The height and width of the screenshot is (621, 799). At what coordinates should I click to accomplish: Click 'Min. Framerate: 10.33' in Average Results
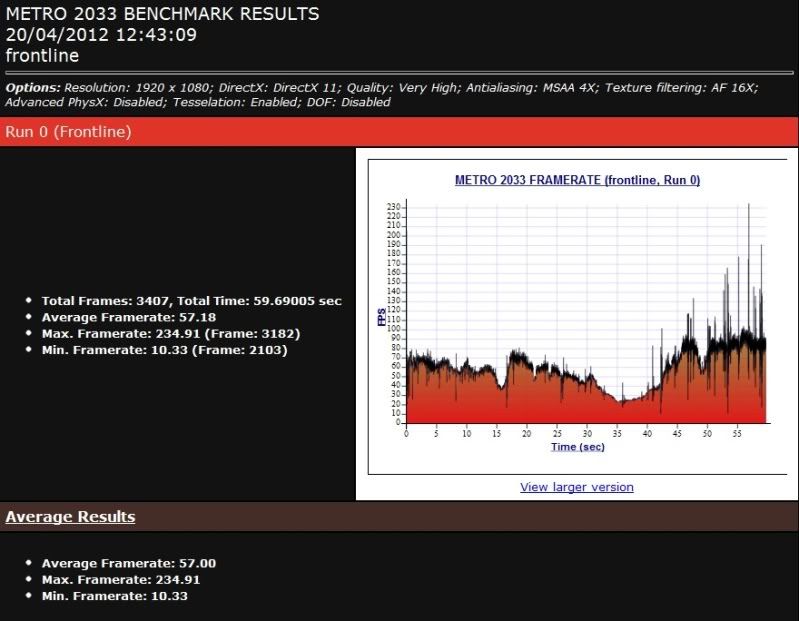(x=115, y=596)
